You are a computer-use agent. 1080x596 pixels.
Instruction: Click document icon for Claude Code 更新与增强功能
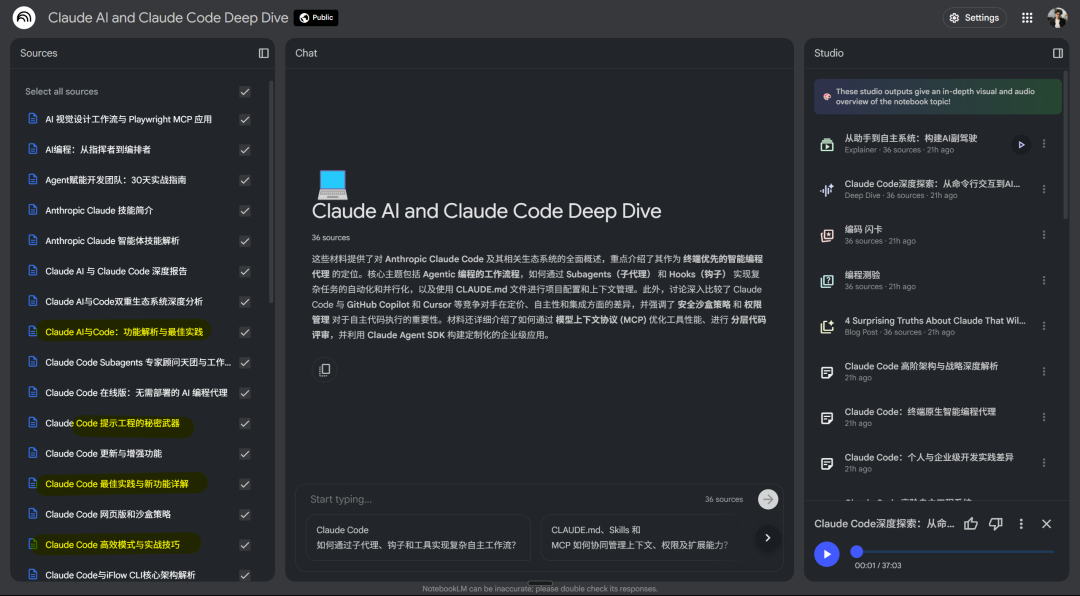pos(32,453)
